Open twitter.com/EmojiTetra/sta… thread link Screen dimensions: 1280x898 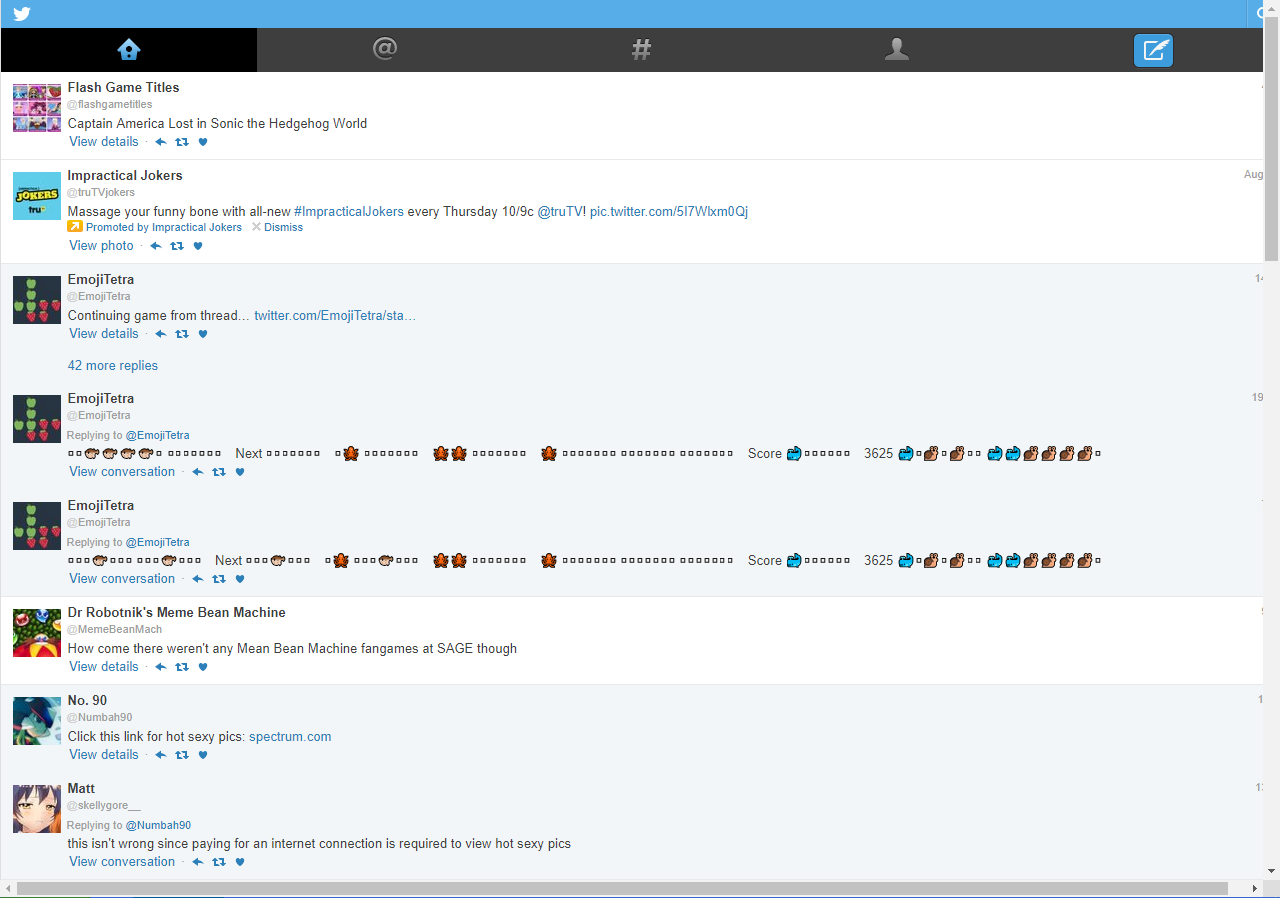tap(335, 315)
